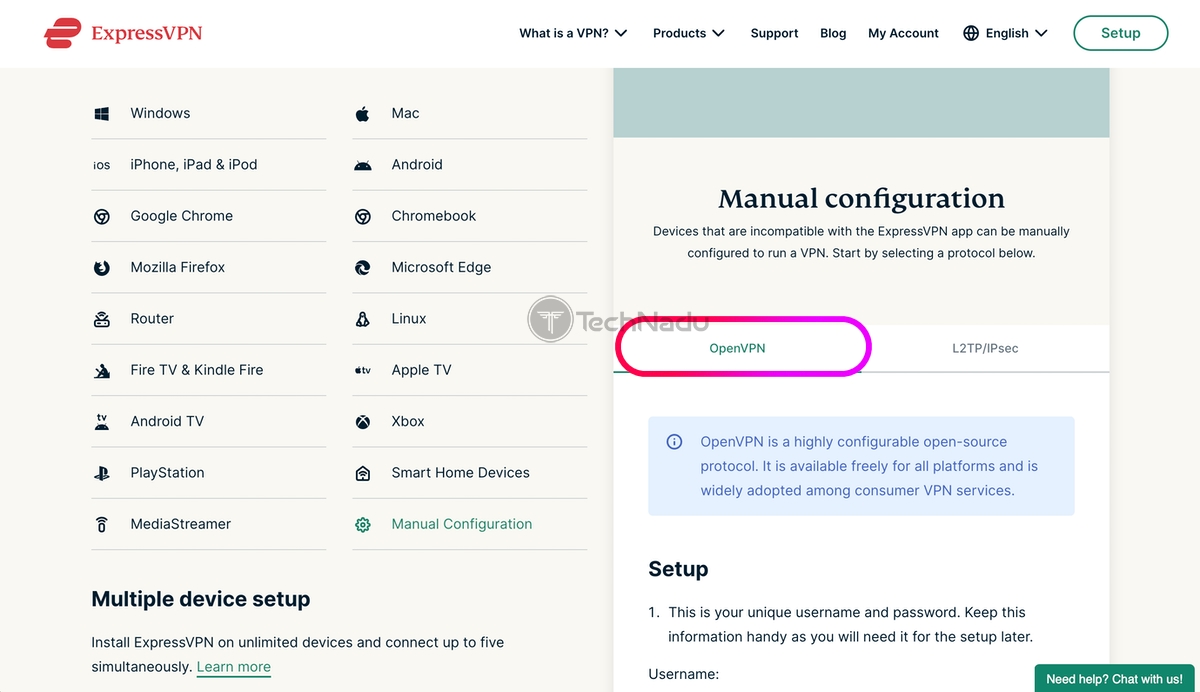This screenshot has height=692, width=1200.
Task: Expand the What is a VPN? menu
Action: tap(573, 33)
